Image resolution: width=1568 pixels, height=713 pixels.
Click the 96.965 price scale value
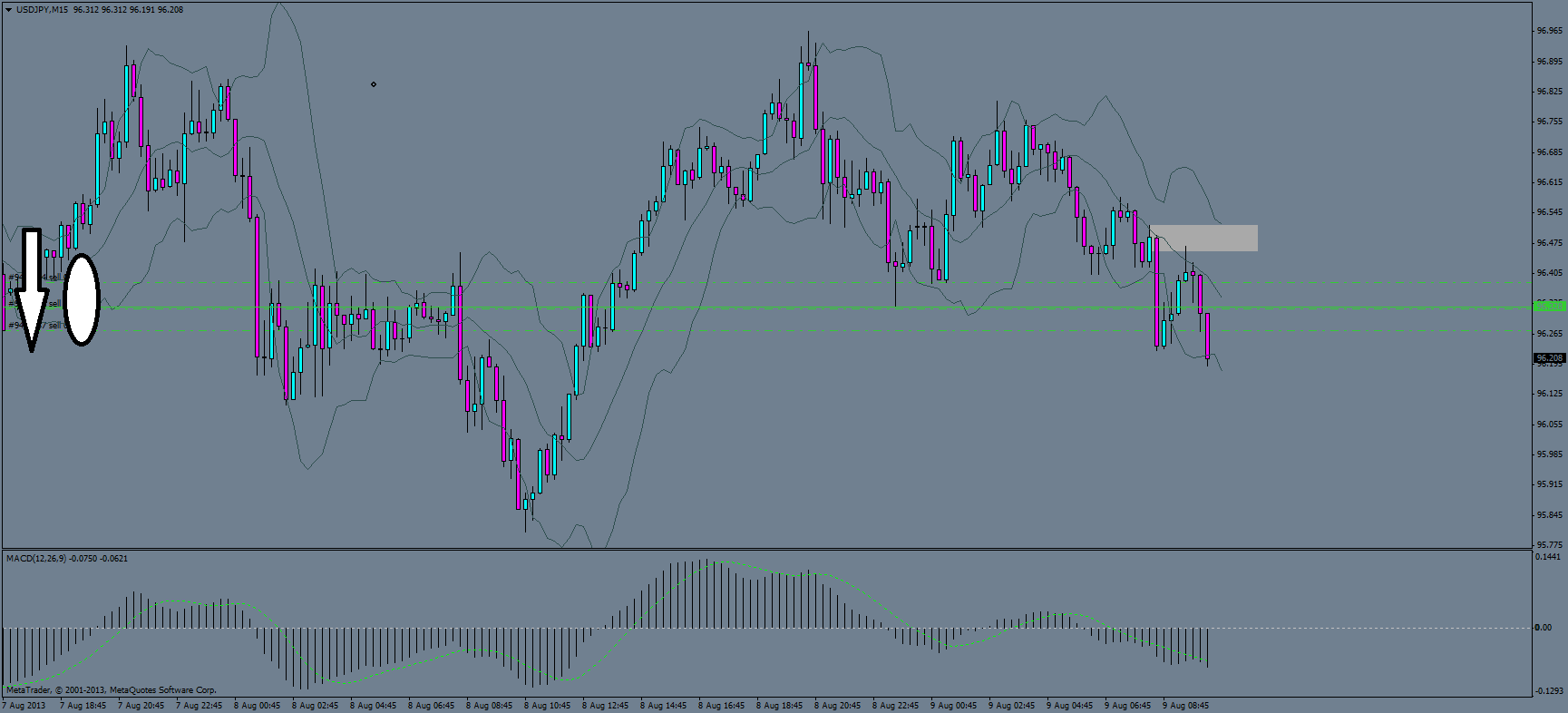tap(1549, 31)
